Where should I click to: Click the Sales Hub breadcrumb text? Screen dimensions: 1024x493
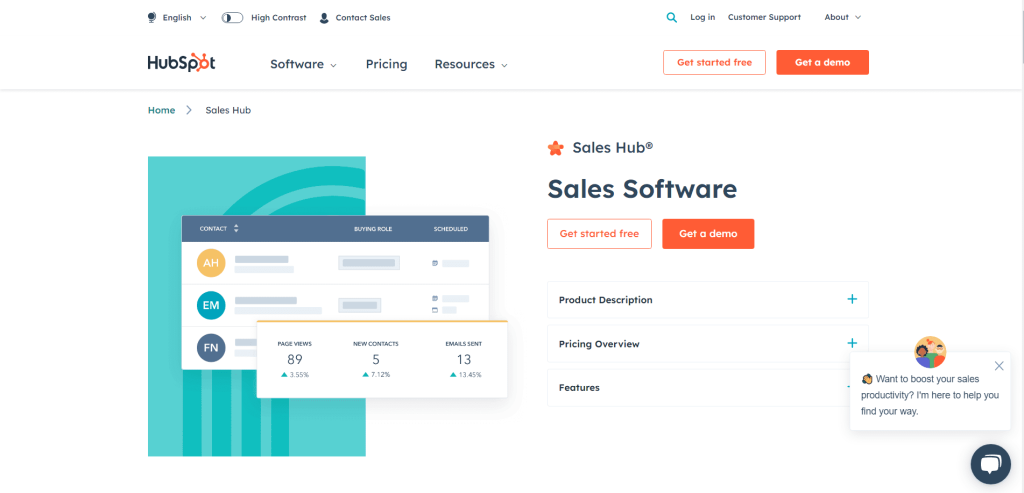(x=228, y=110)
